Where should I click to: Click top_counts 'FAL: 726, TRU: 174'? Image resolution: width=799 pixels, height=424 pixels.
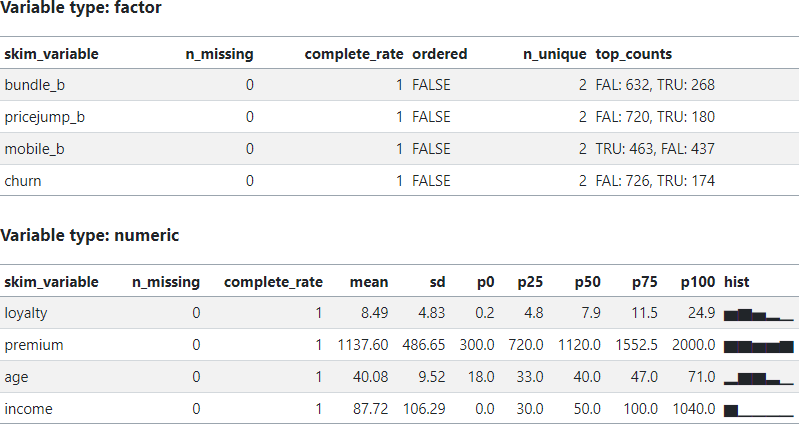[655, 181]
